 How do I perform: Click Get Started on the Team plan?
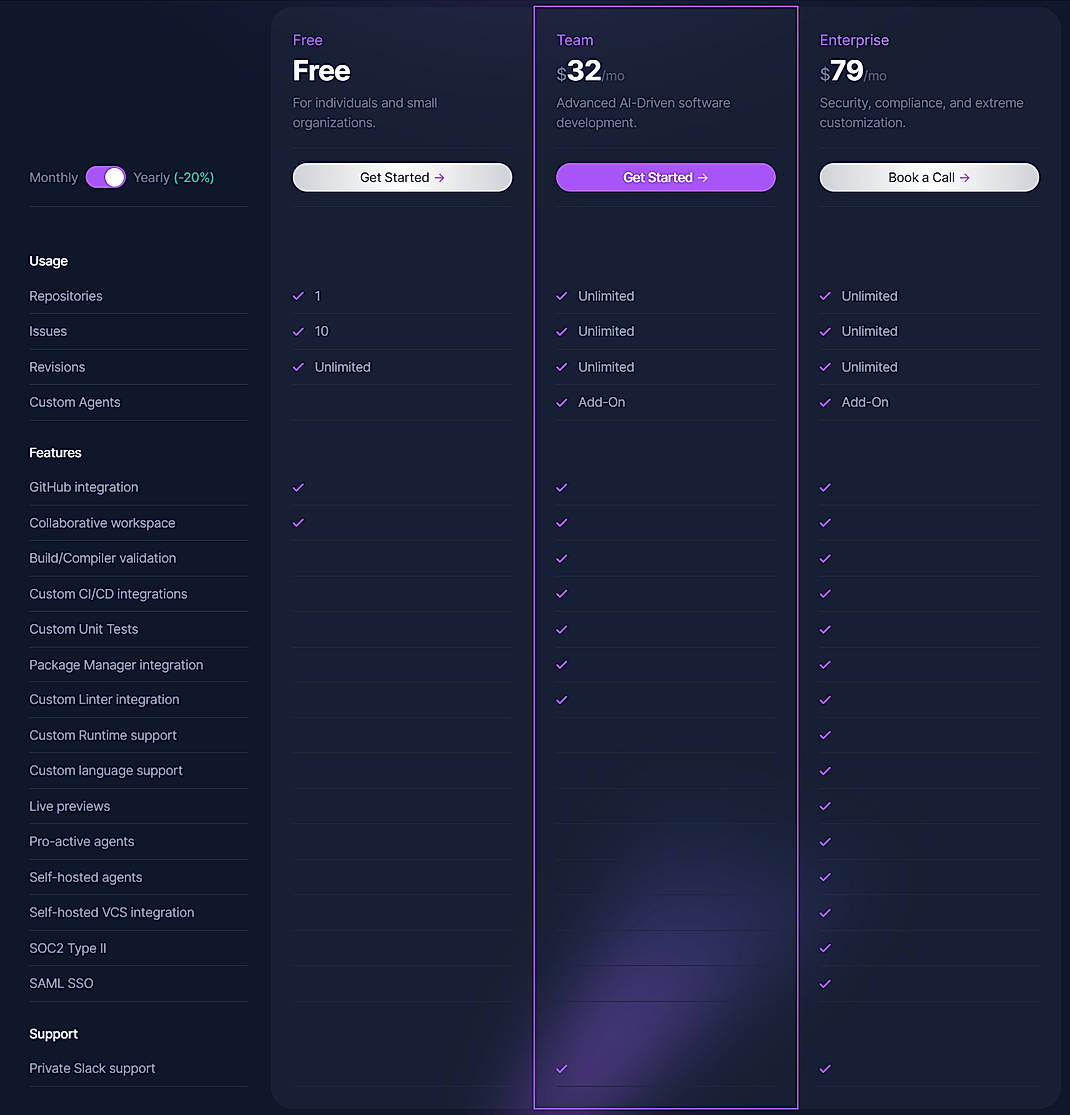(665, 177)
